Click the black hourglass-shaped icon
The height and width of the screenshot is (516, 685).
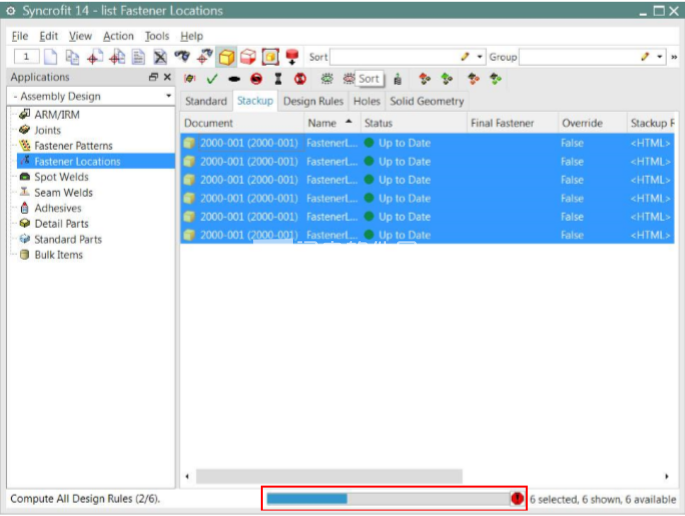tap(278, 79)
